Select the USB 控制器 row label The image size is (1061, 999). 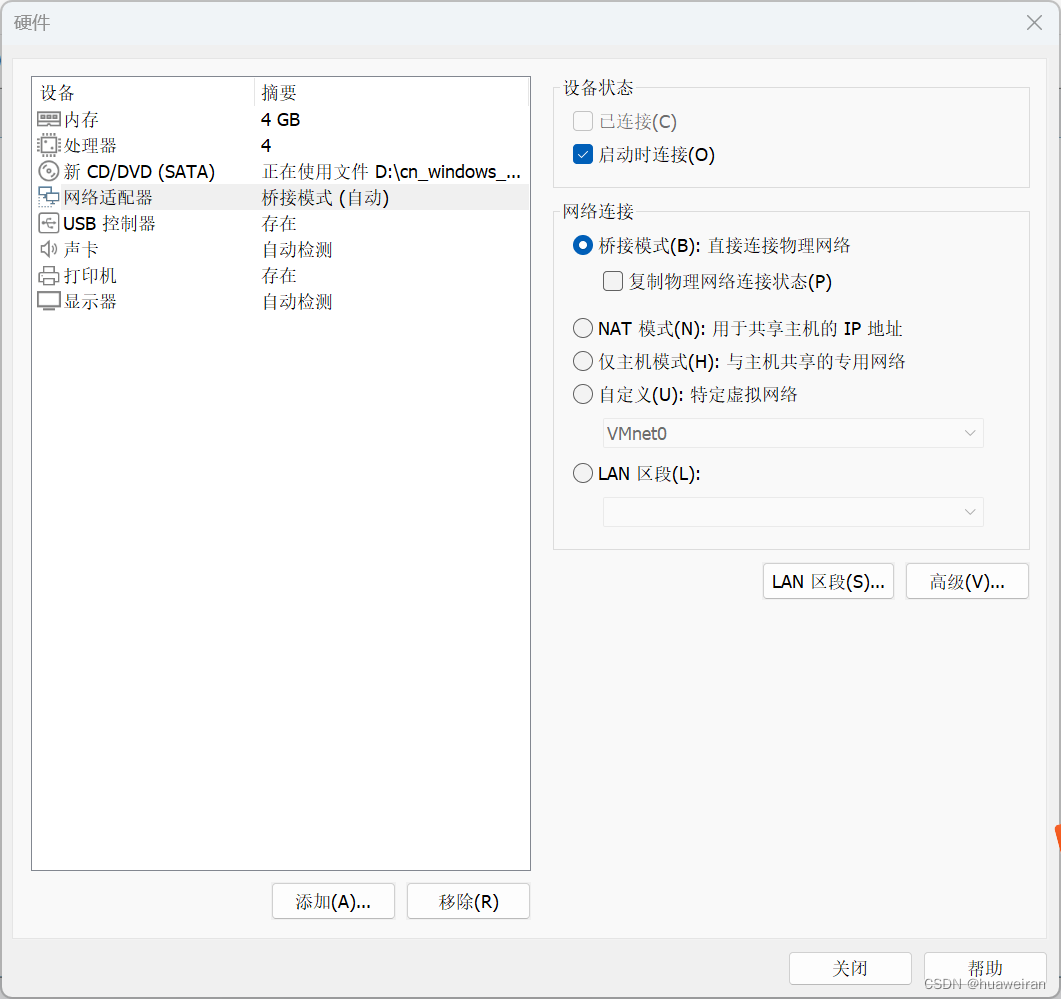coord(109,223)
